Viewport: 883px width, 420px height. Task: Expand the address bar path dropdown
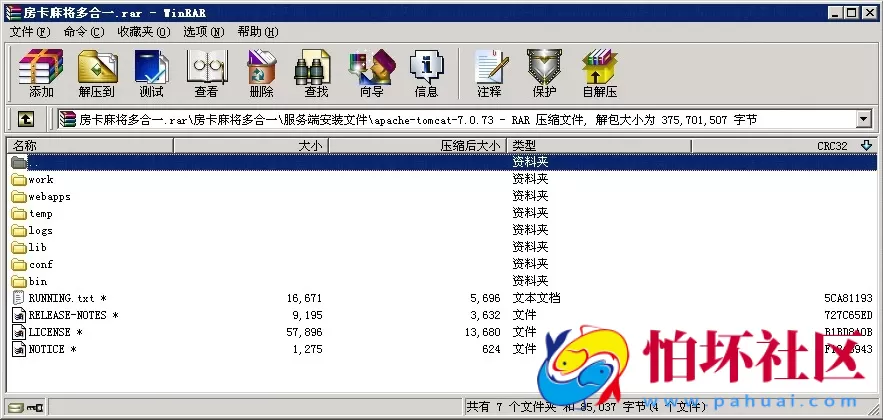[x=863, y=119]
